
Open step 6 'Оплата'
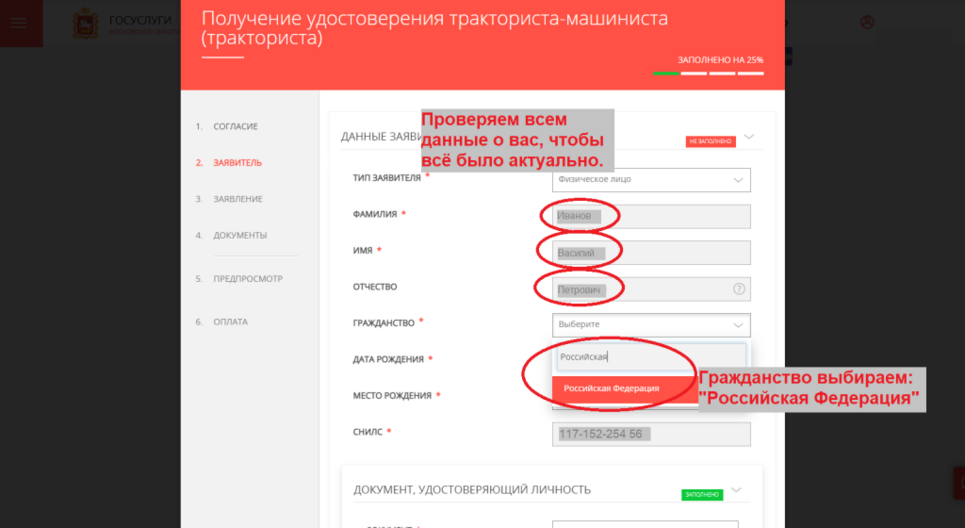click(230, 322)
